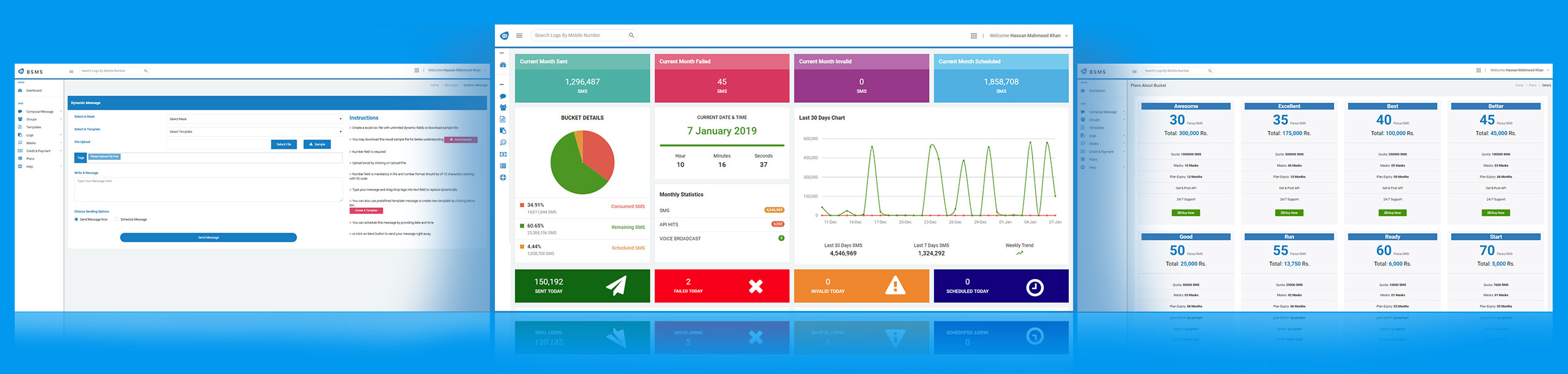Open Masks search-bubble icon in collapsed sidebar

[503, 143]
